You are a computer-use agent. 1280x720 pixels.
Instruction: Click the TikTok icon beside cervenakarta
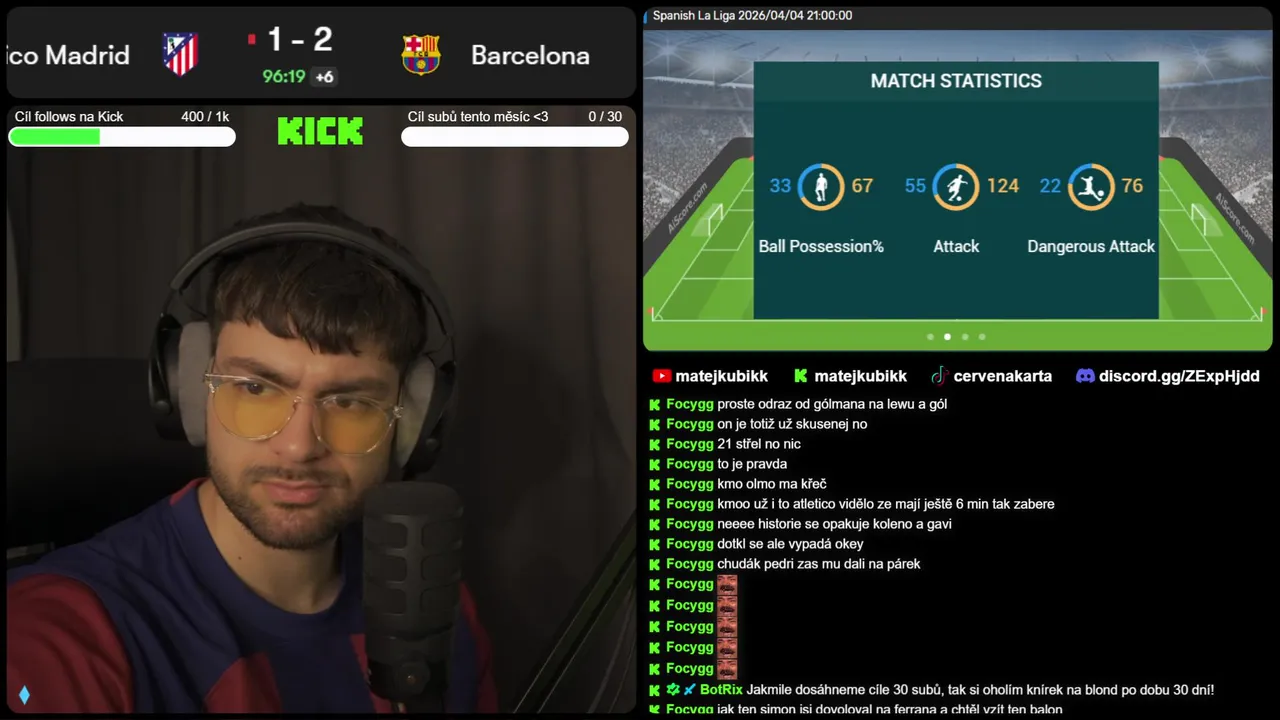tap(939, 376)
